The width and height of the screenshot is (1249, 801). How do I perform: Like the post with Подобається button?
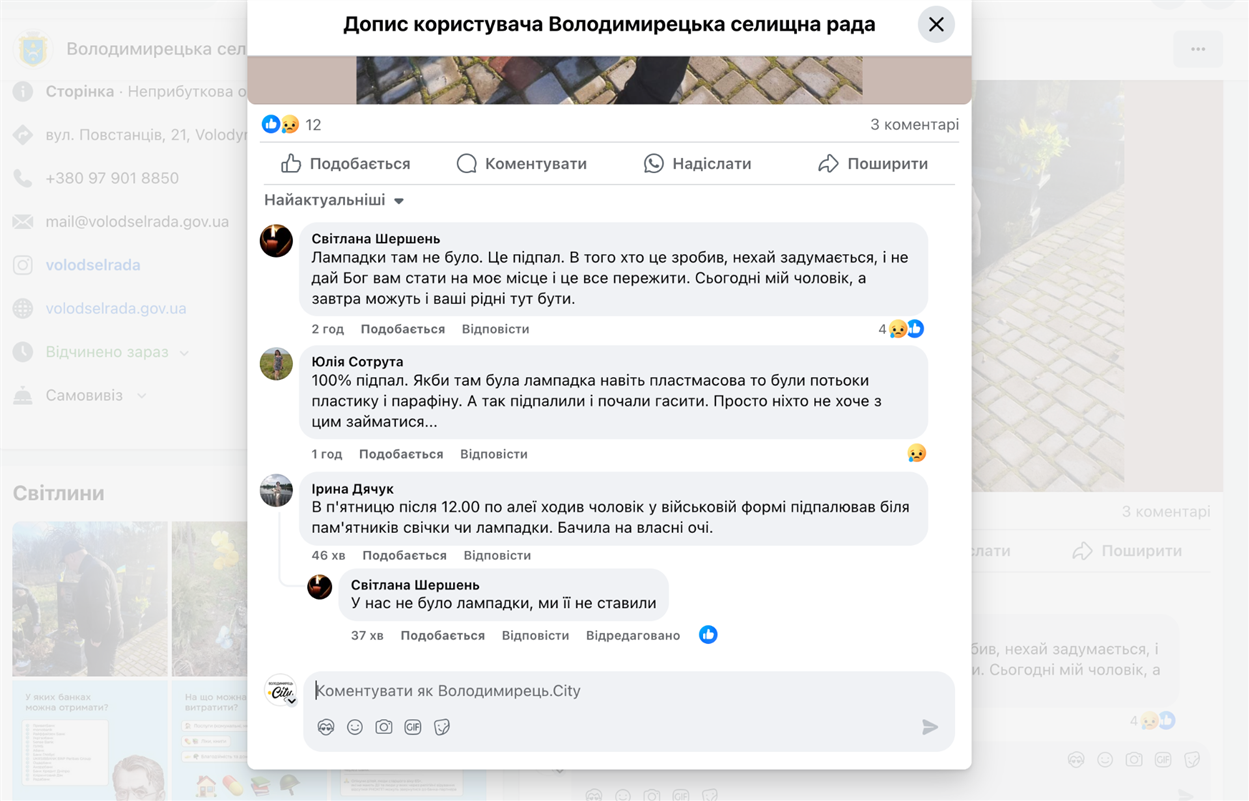pos(346,164)
